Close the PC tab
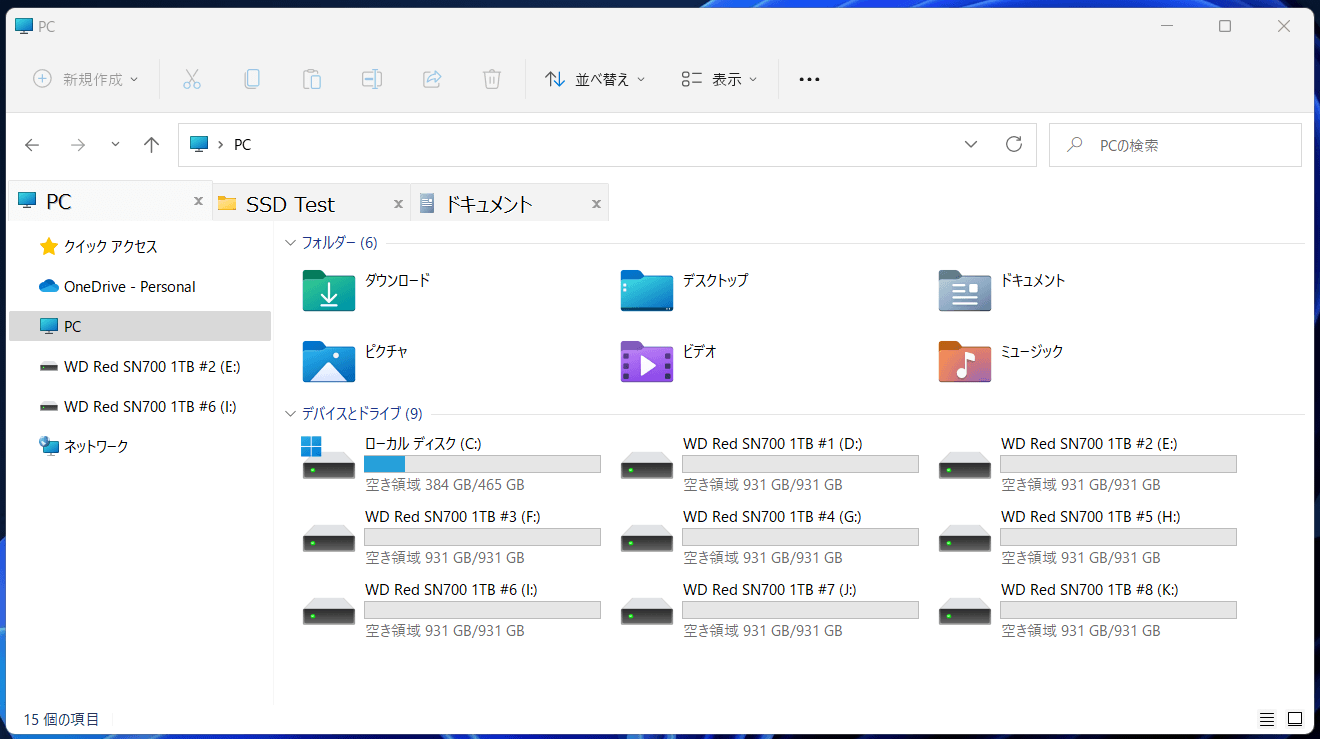Screen dimensions: 1320x739 click(x=198, y=202)
